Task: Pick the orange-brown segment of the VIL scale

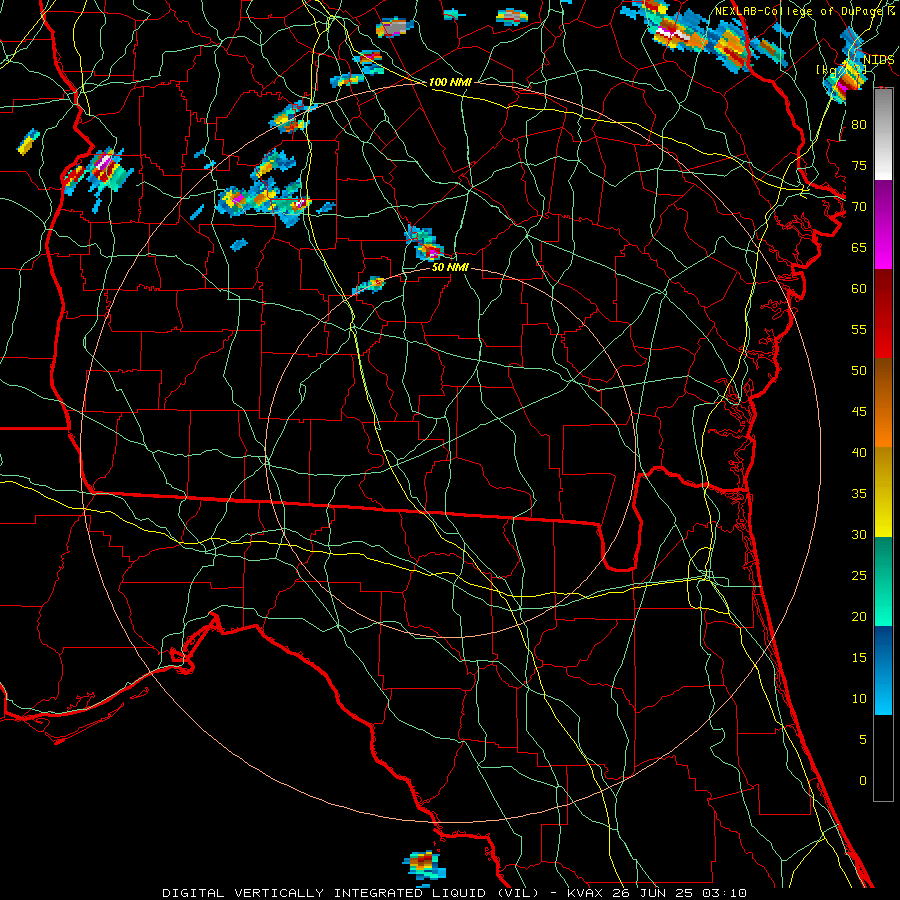Action: tap(883, 403)
